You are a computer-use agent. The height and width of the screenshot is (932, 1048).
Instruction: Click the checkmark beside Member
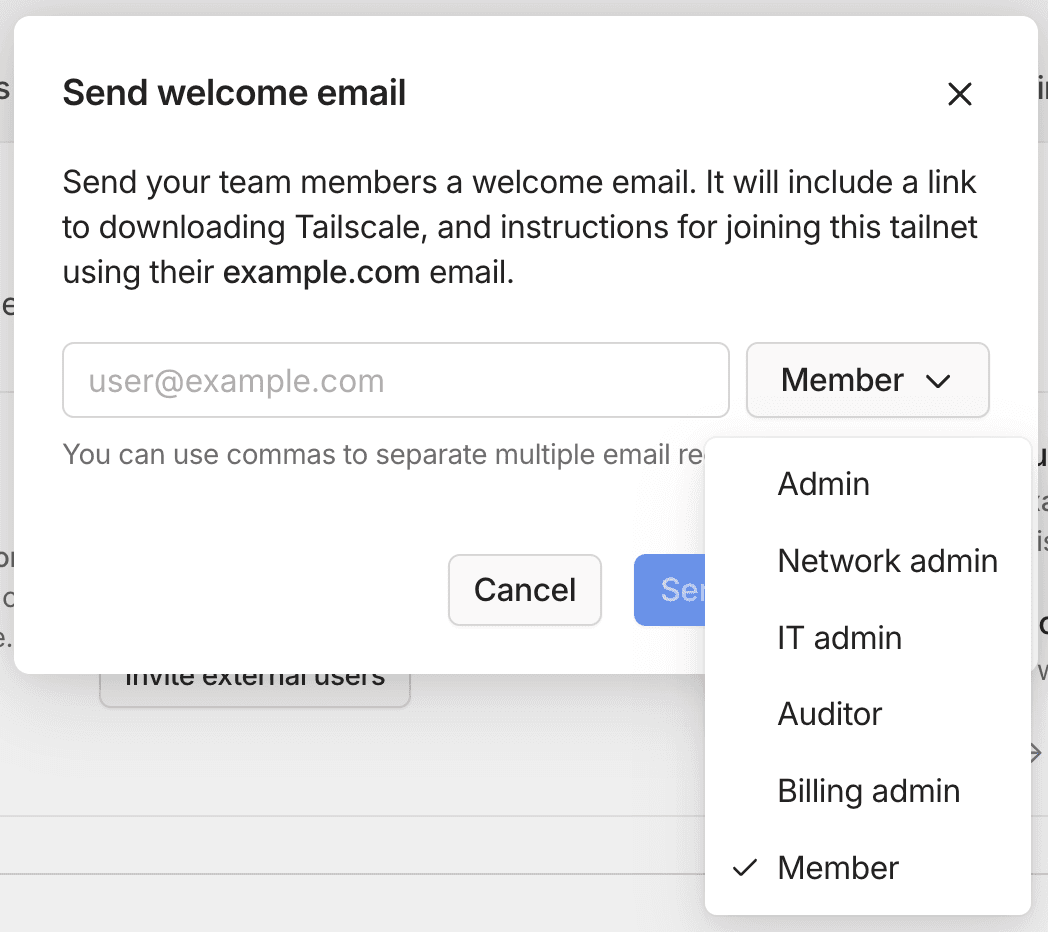(x=744, y=867)
